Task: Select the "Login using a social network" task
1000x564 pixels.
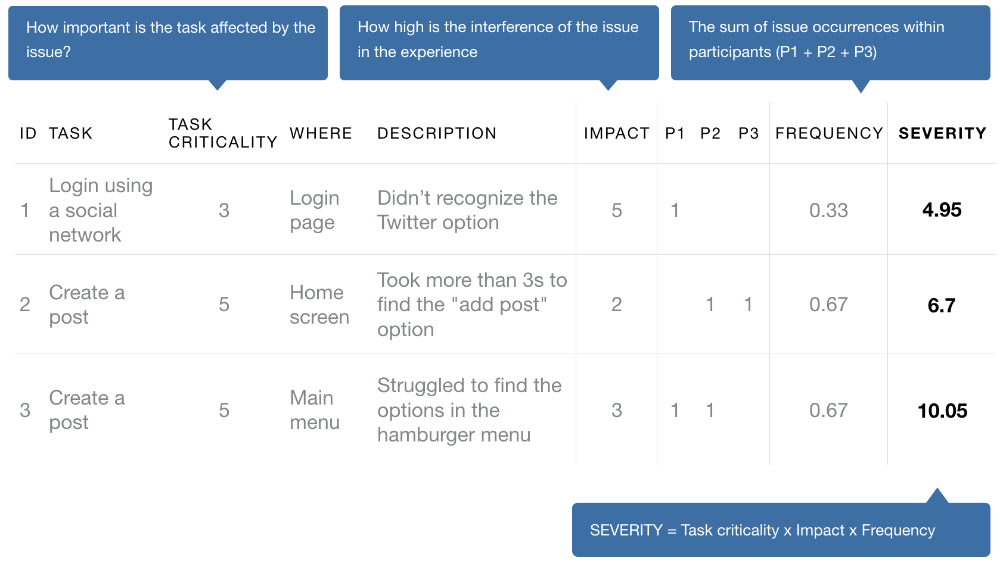Action: click(100, 210)
